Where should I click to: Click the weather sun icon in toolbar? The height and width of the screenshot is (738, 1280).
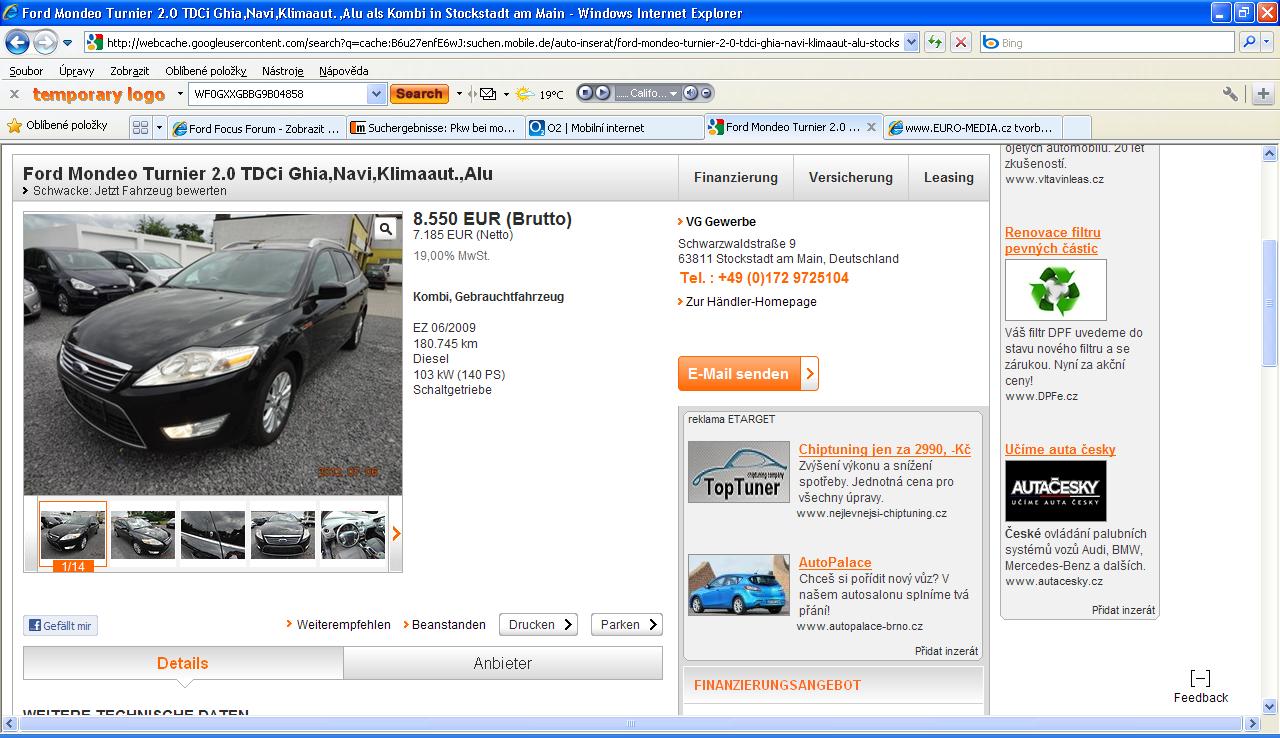click(525, 94)
